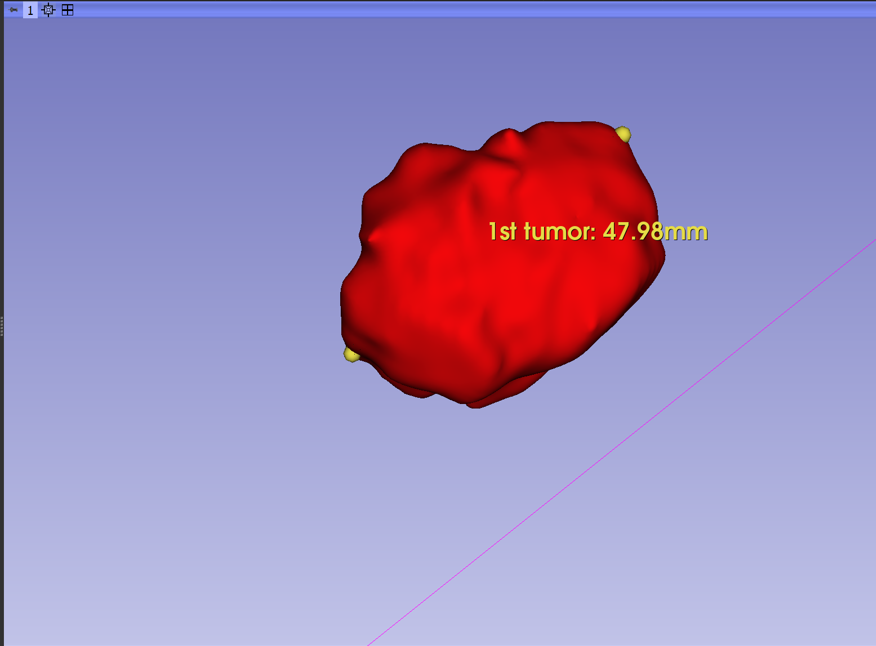Click the pushpin icon in view controller

point(13,10)
